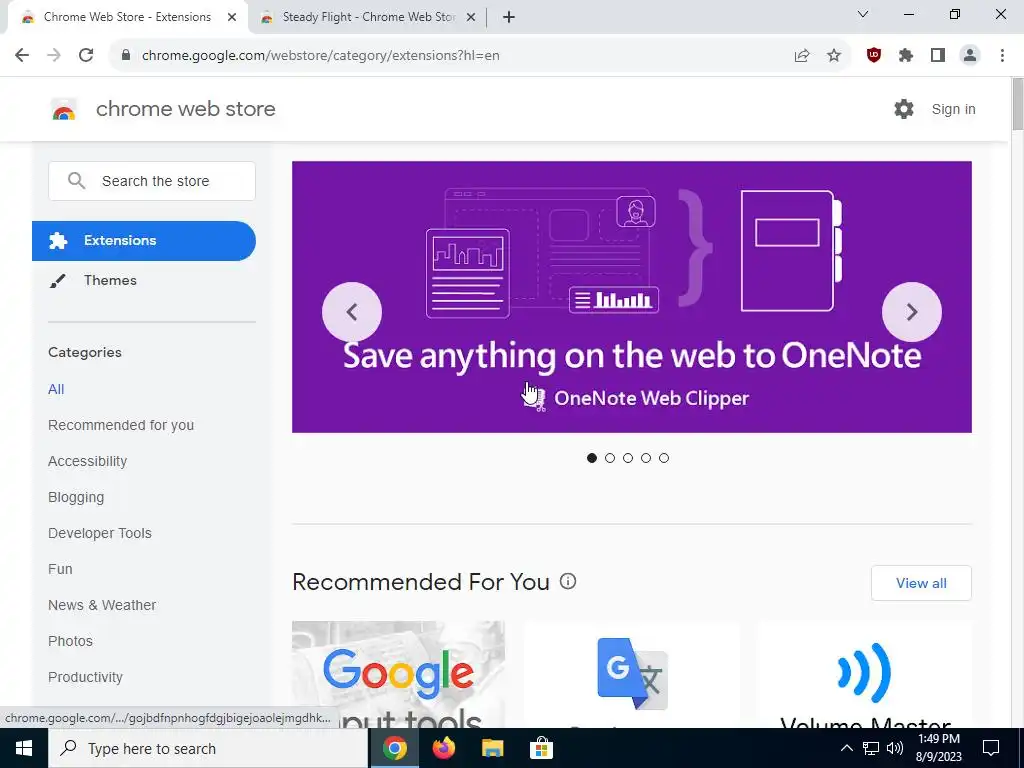
Task: Choose Developer Tools category
Action: click(x=100, y=533)
